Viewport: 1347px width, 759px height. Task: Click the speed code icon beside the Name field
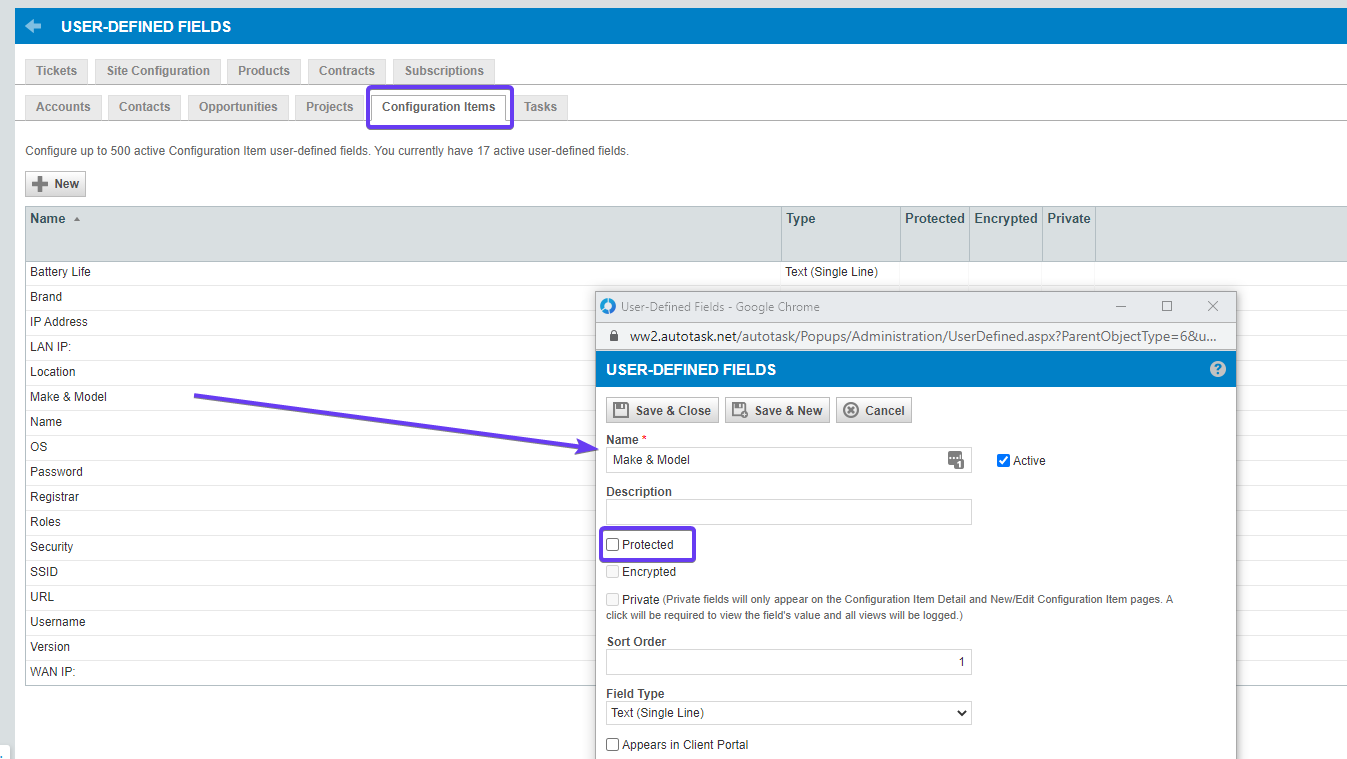click(x=955, y=459)
